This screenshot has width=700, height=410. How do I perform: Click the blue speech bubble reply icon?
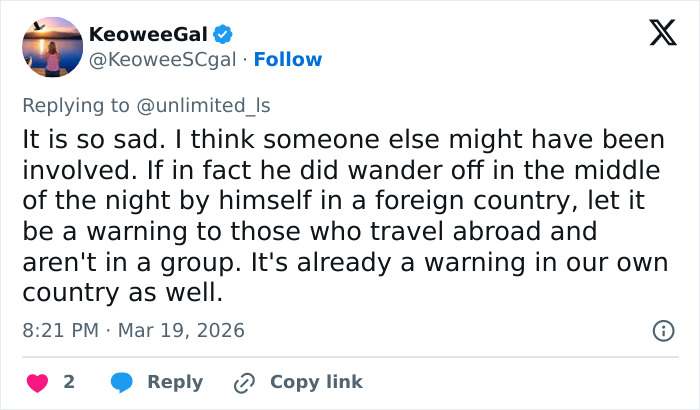coord(123,382)
